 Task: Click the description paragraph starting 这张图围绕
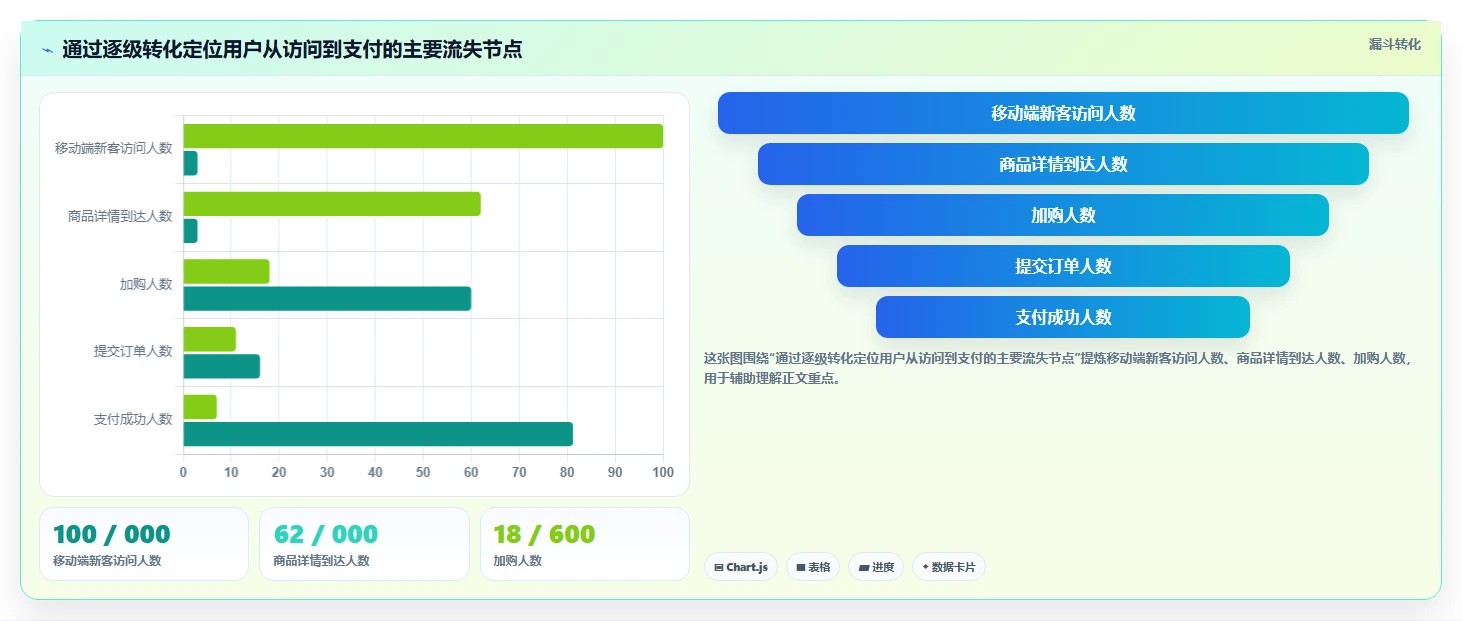pos(1059,368)
